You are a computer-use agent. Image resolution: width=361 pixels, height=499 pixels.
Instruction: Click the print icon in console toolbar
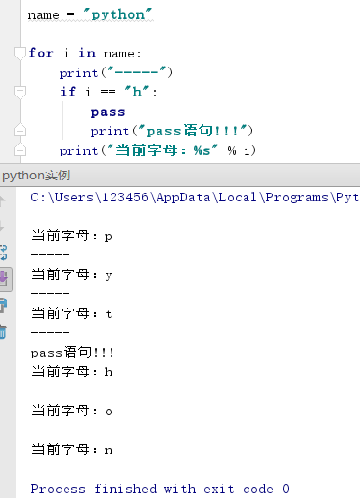pyautogui.click(x=3, y=305)
